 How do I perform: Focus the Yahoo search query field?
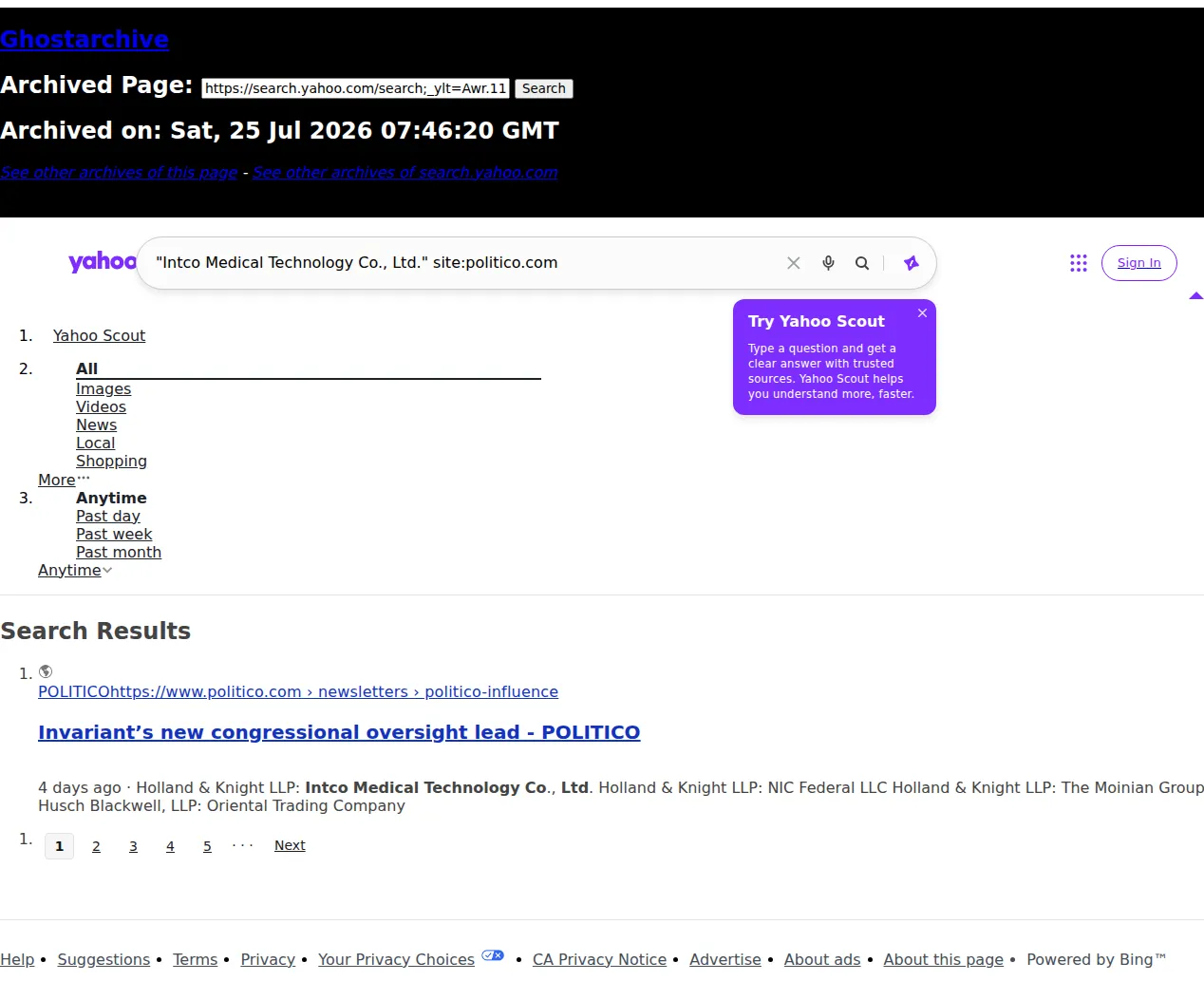tap(465, 263)
